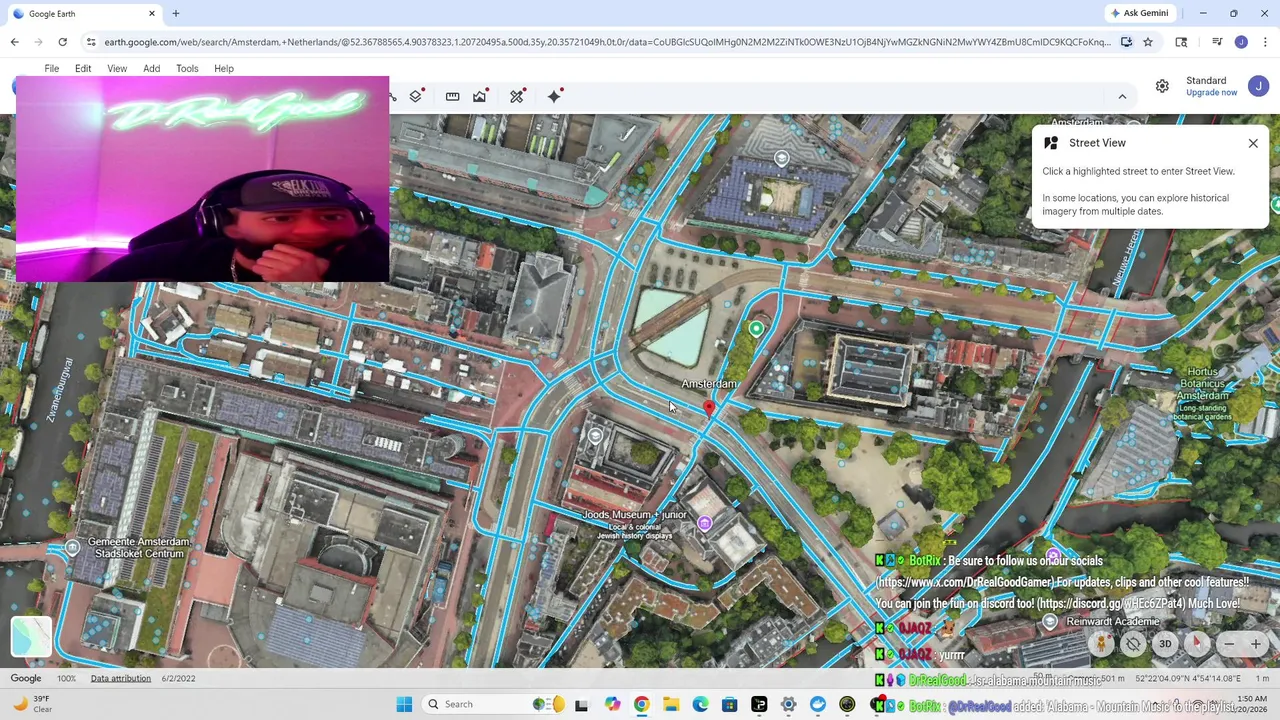1280x720 pixels.
Task: Open the Gemini sparkle tool in Earth toolbar
Action: (554, 96)
